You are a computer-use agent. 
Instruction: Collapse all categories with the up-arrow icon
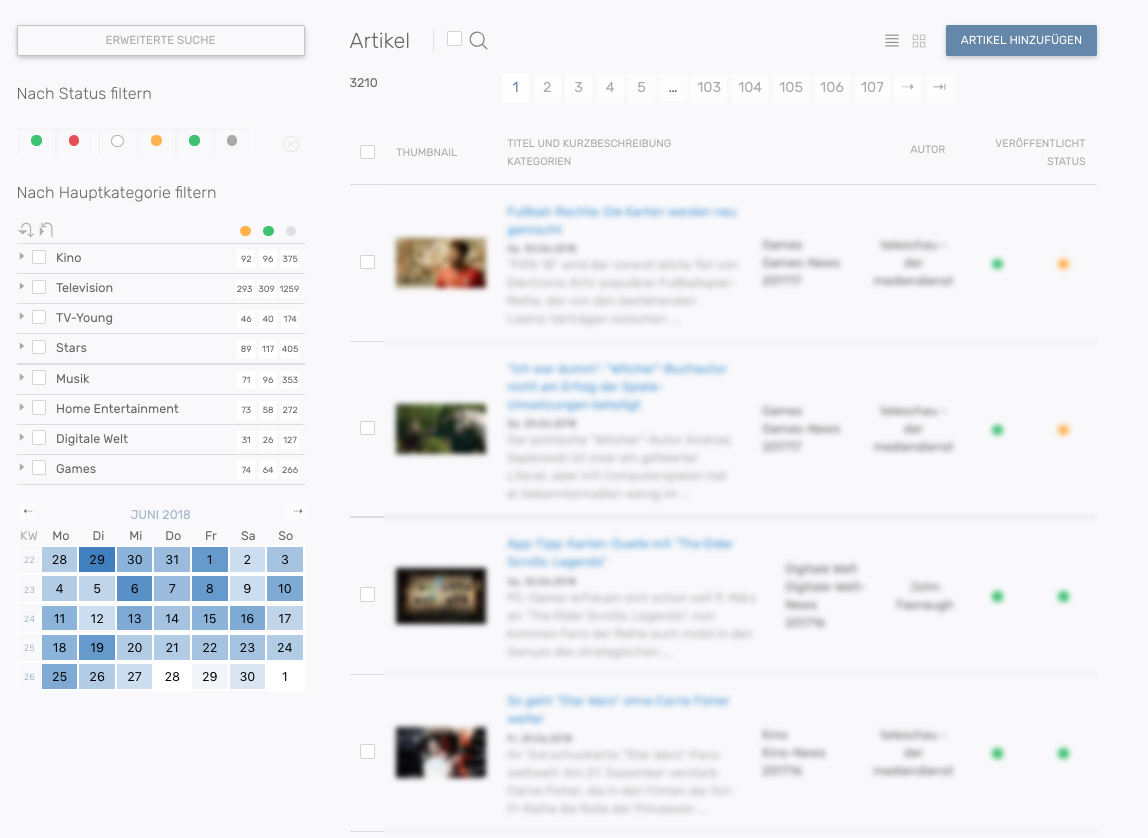[46, 230]
